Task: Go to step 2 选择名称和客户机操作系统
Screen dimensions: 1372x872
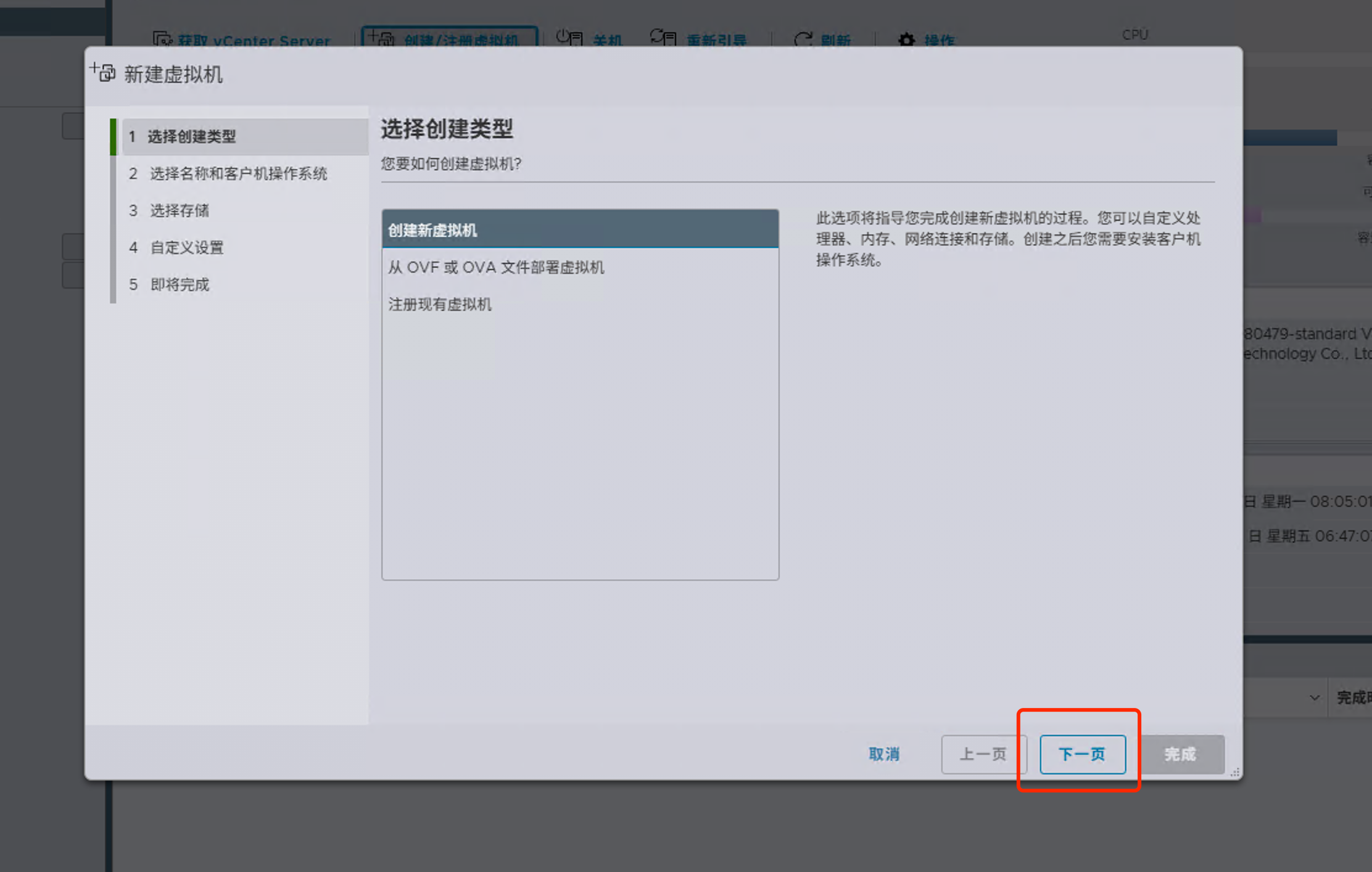Action: 238,173
